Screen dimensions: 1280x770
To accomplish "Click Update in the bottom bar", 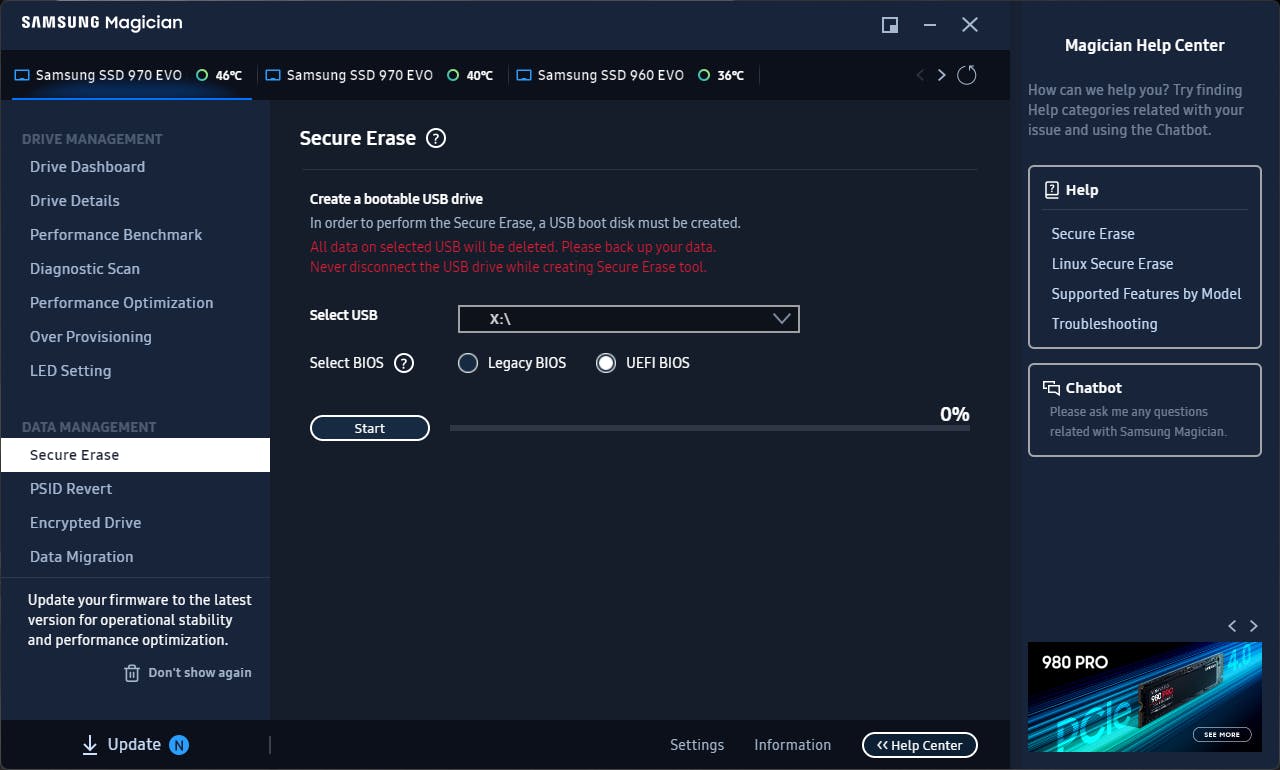I will [x=134, y=744].
